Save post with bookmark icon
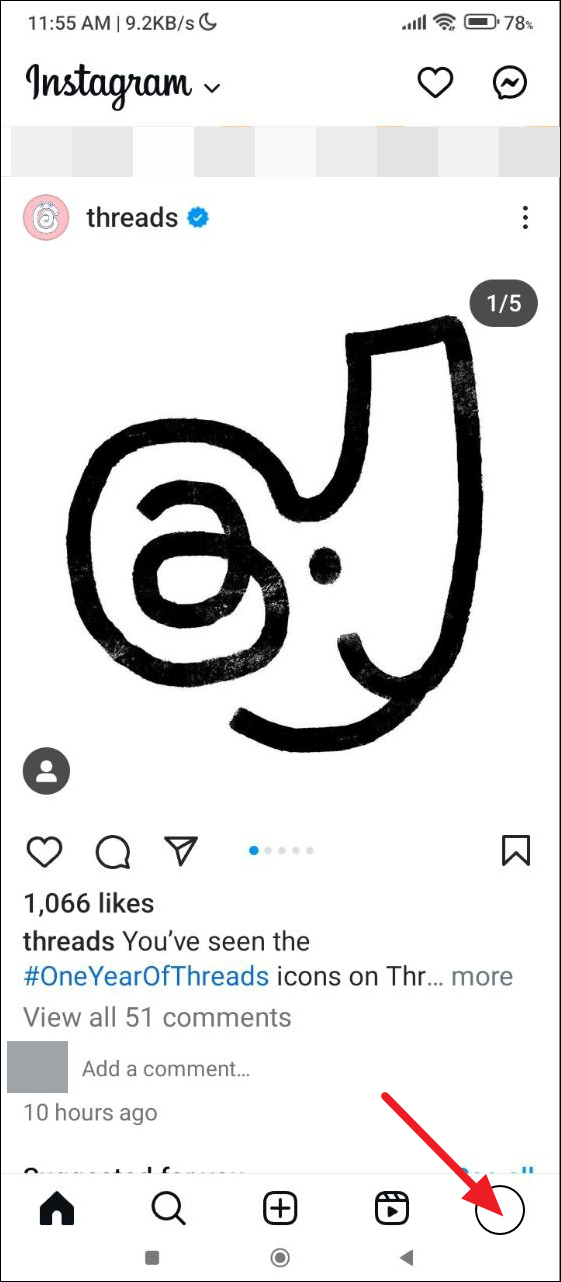Screen dimensions: 561x1282 [515, 851]
